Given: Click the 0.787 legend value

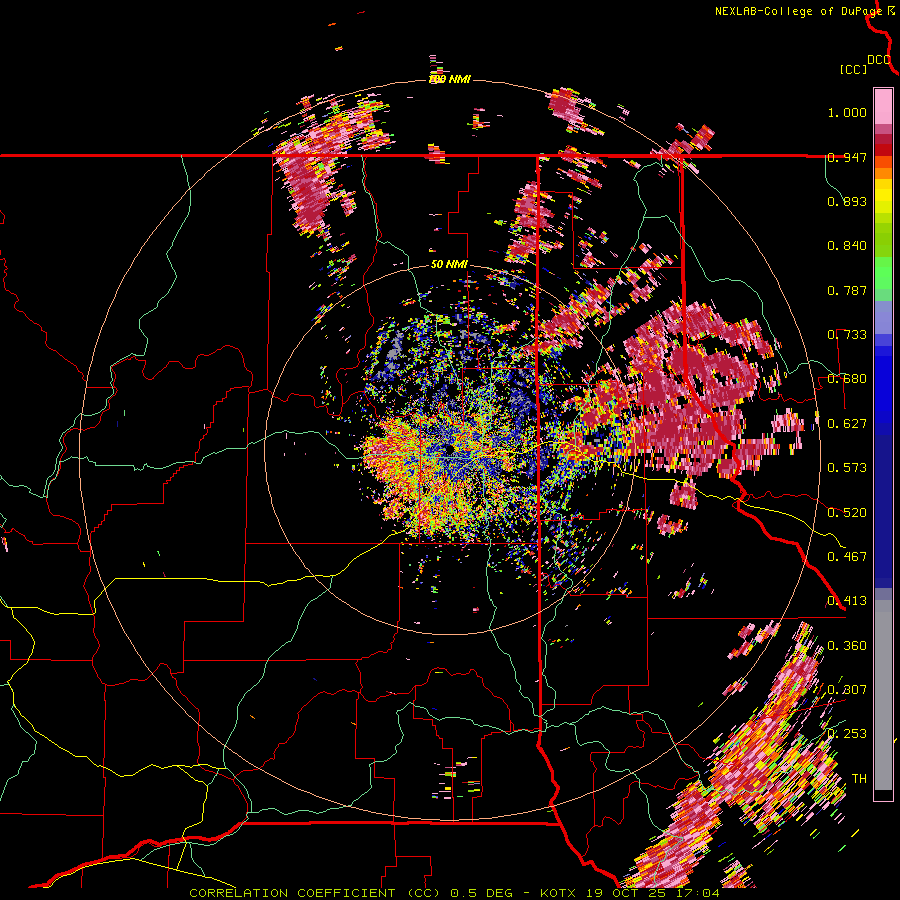Looking at the screenshot, I should [x=847, y=290].
